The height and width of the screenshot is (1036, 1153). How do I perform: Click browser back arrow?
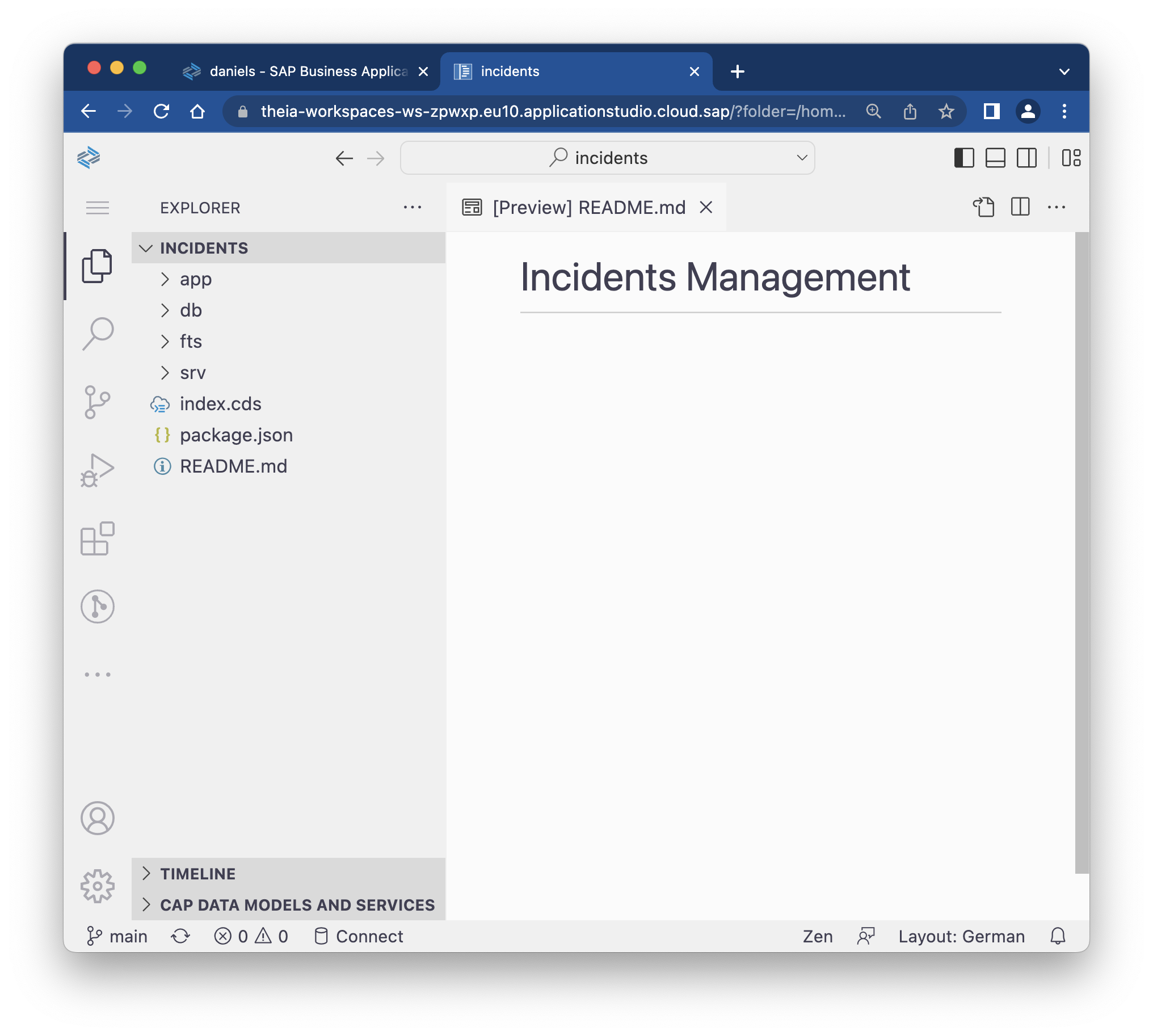tap(89, 112)
